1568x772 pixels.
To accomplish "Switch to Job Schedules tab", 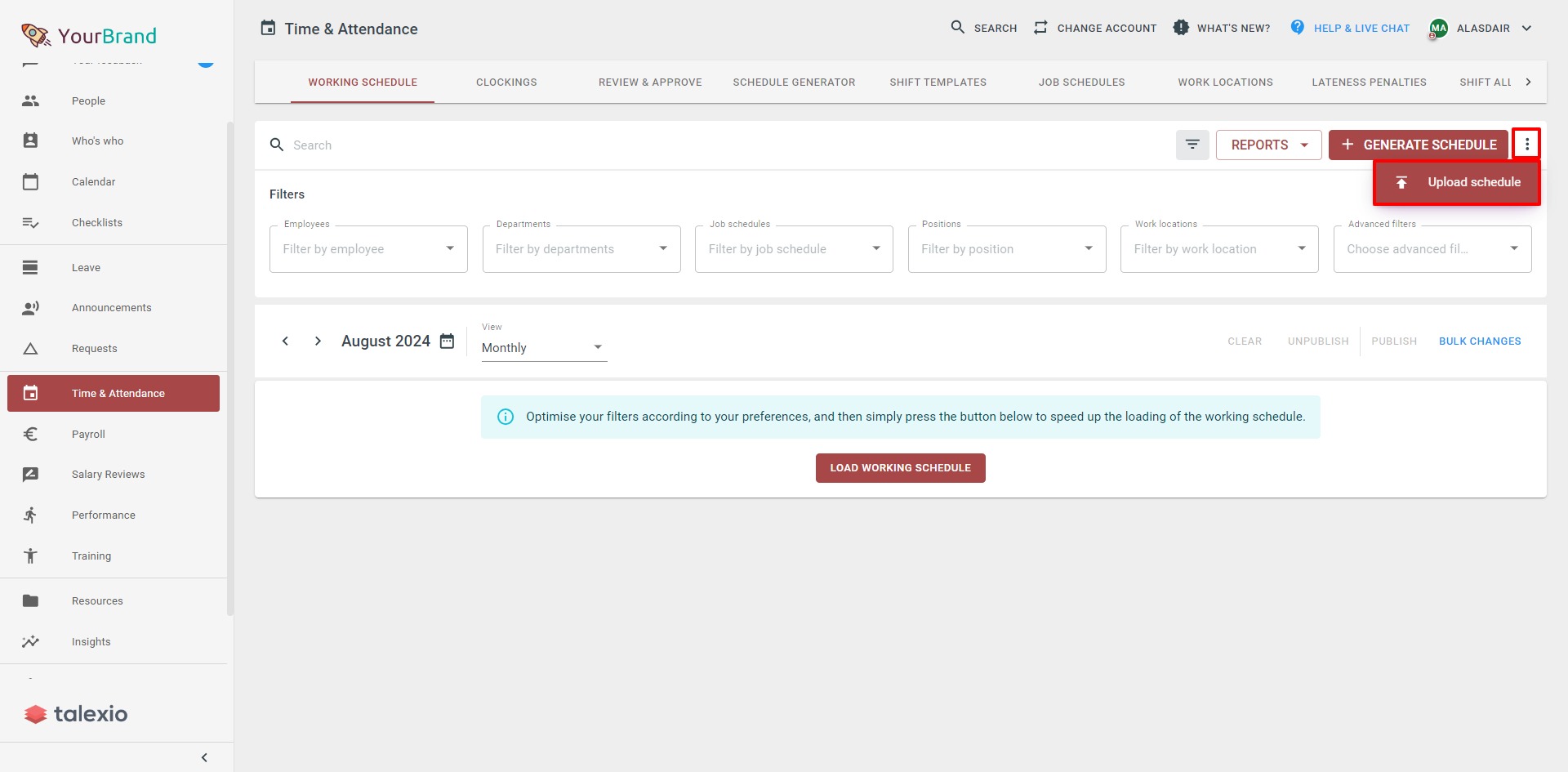I will click(x=1081, y=82).
